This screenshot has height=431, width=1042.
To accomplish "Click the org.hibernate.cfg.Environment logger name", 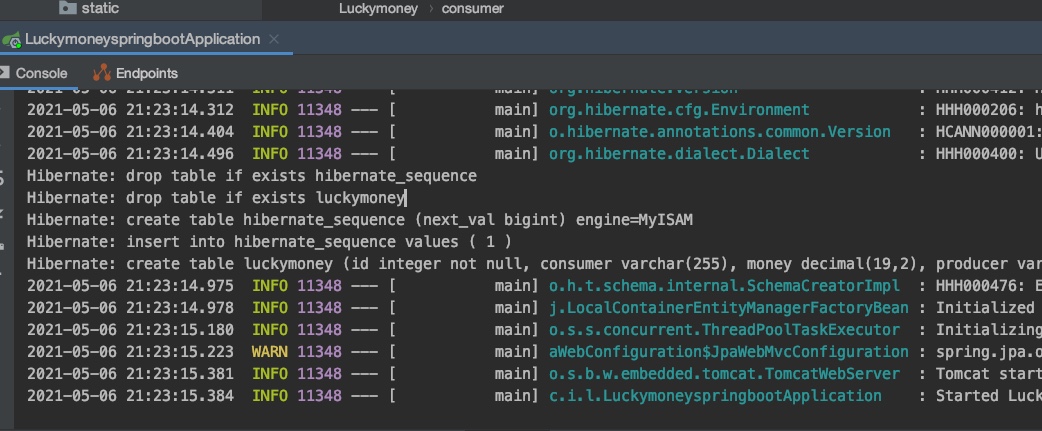I will tap(679, 110).
